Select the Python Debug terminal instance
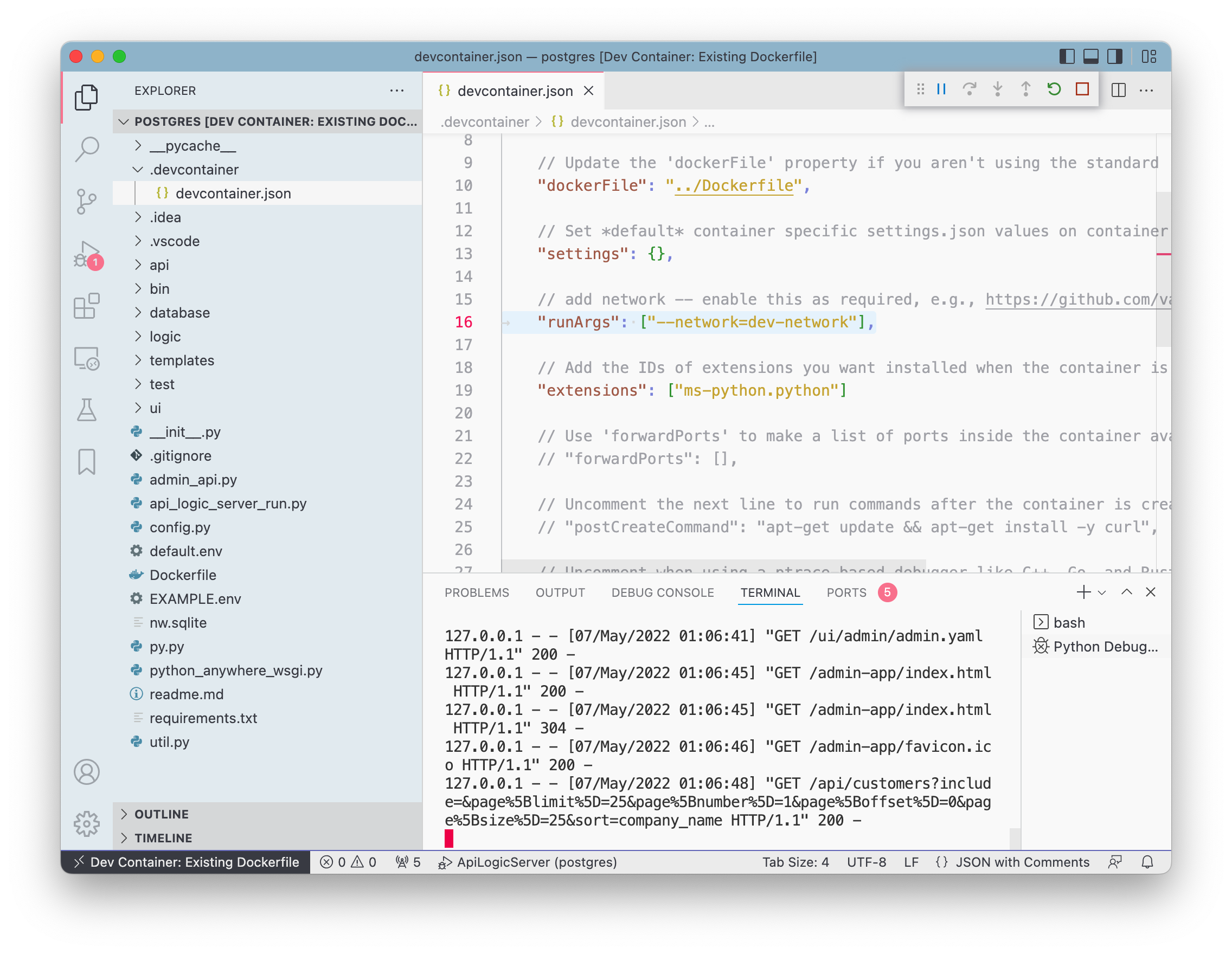1232x954 pixels. [x=1096, y=647]
